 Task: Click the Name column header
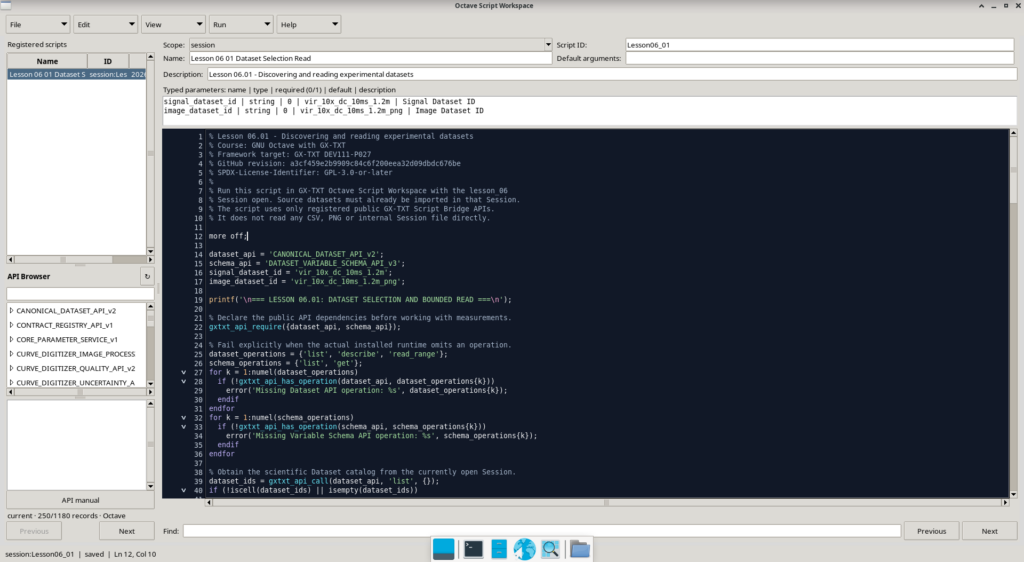coord(47,61)
